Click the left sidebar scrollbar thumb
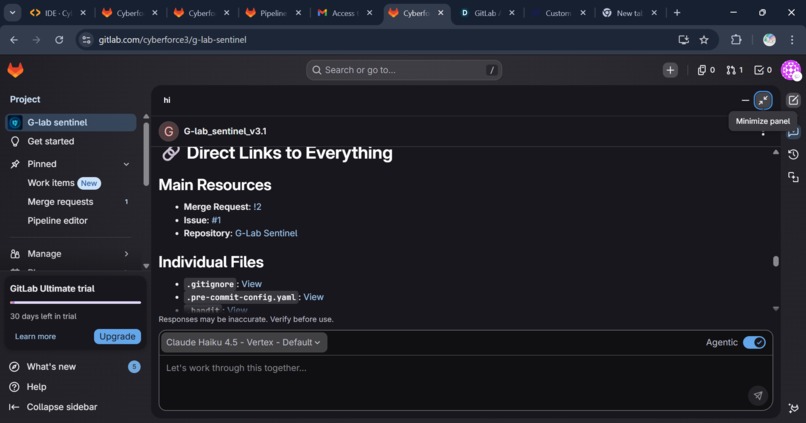The height and width of the screenshot is (423, 806). click(x=146, y=154)
